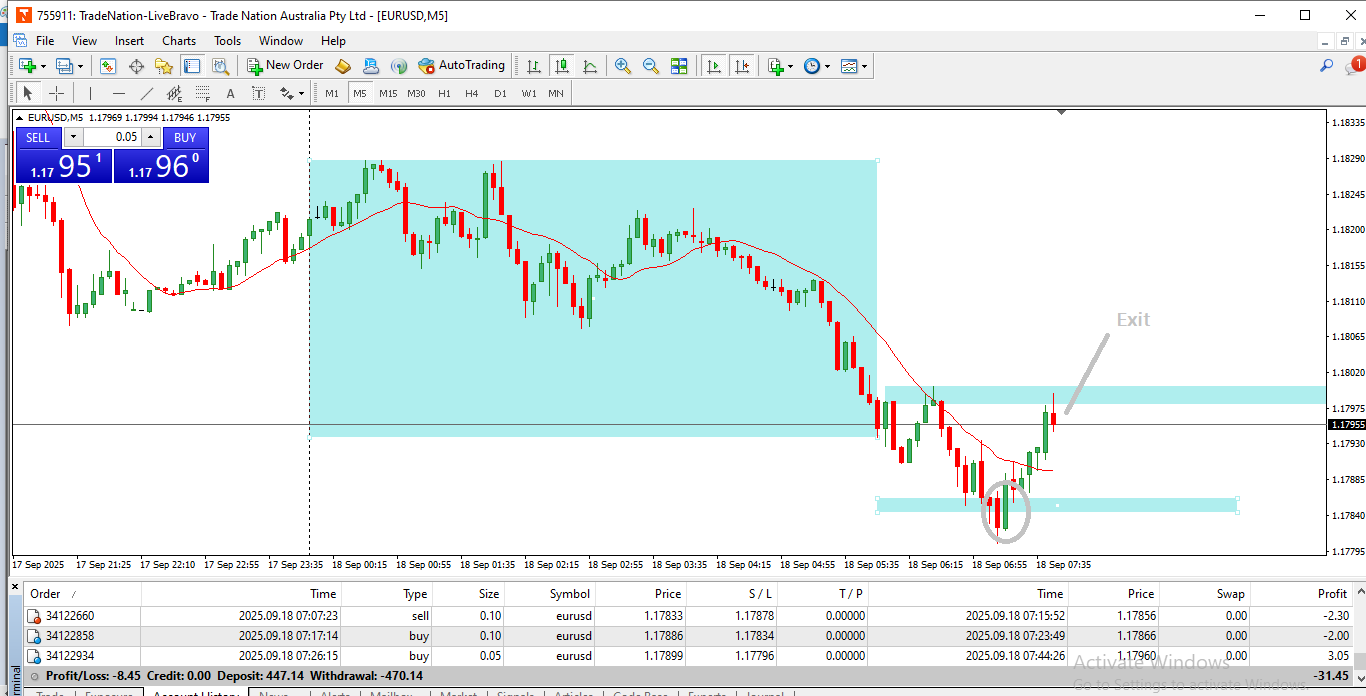Viewport: 1366px width, 696px height.
Task: Toggle the AutoTrading button
Action: (x=462, y=66)
